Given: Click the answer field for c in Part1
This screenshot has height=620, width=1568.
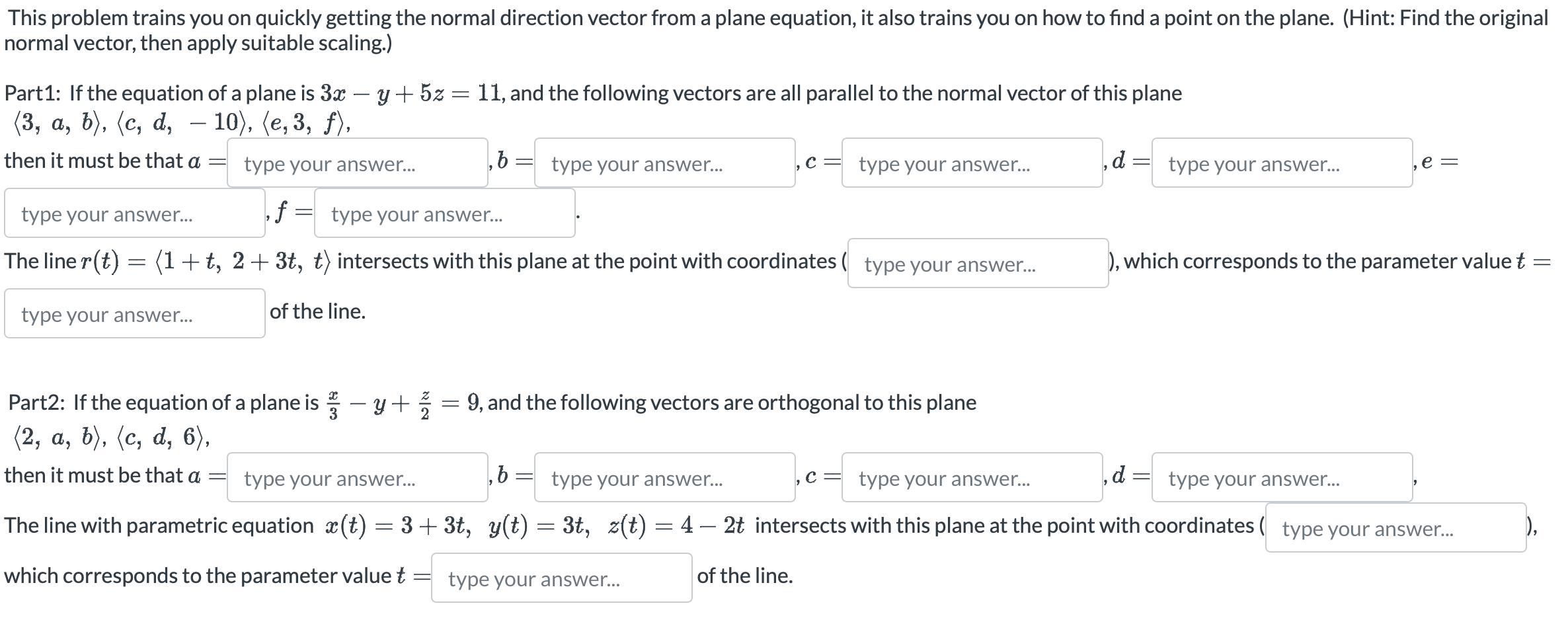Looking at the screenshot, I should click(x=972, y=164).
